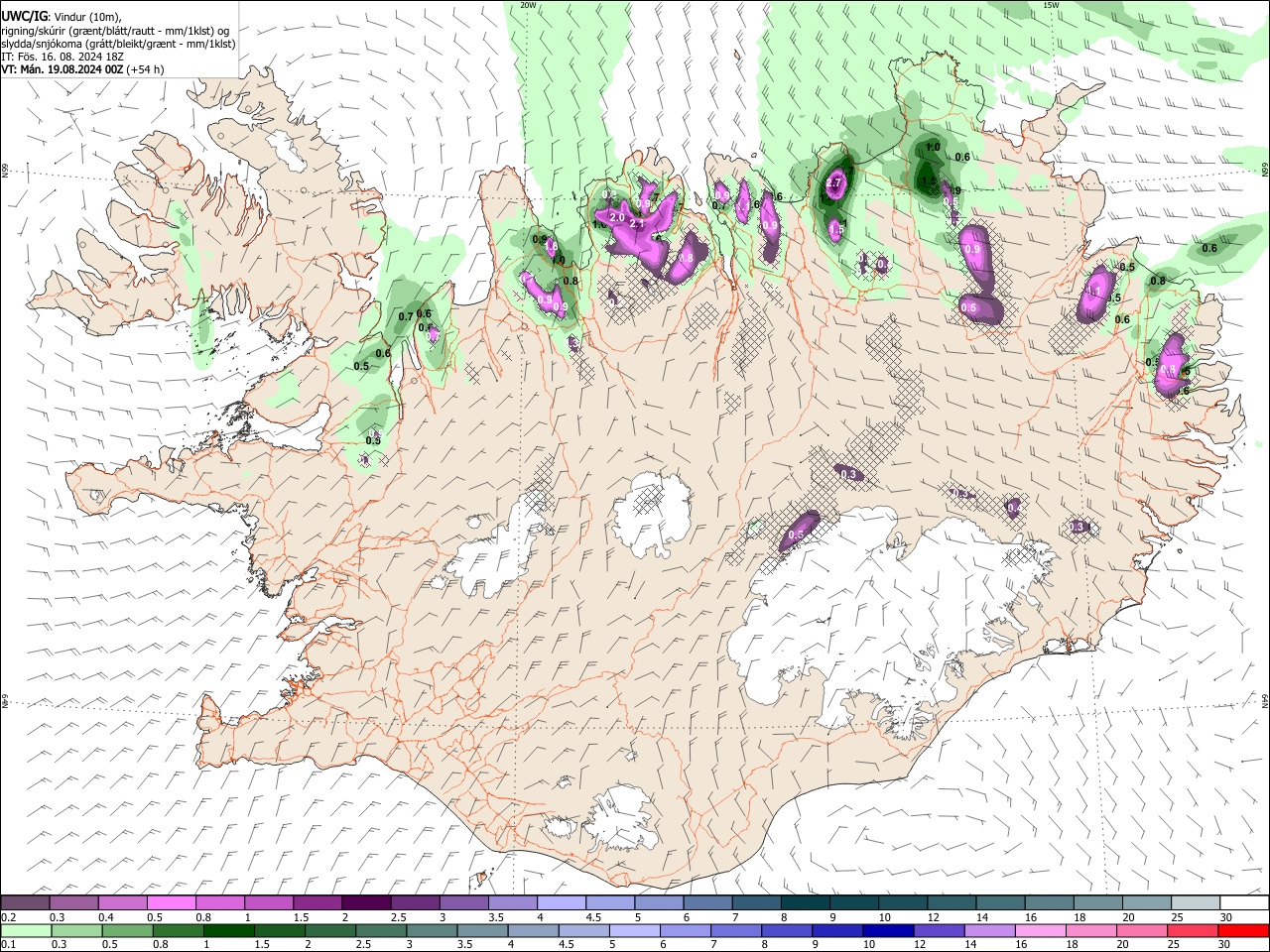Select the snow legend swatch starting at 6
The width and height of the screenshot is (1270, 952).
[707, 902]
